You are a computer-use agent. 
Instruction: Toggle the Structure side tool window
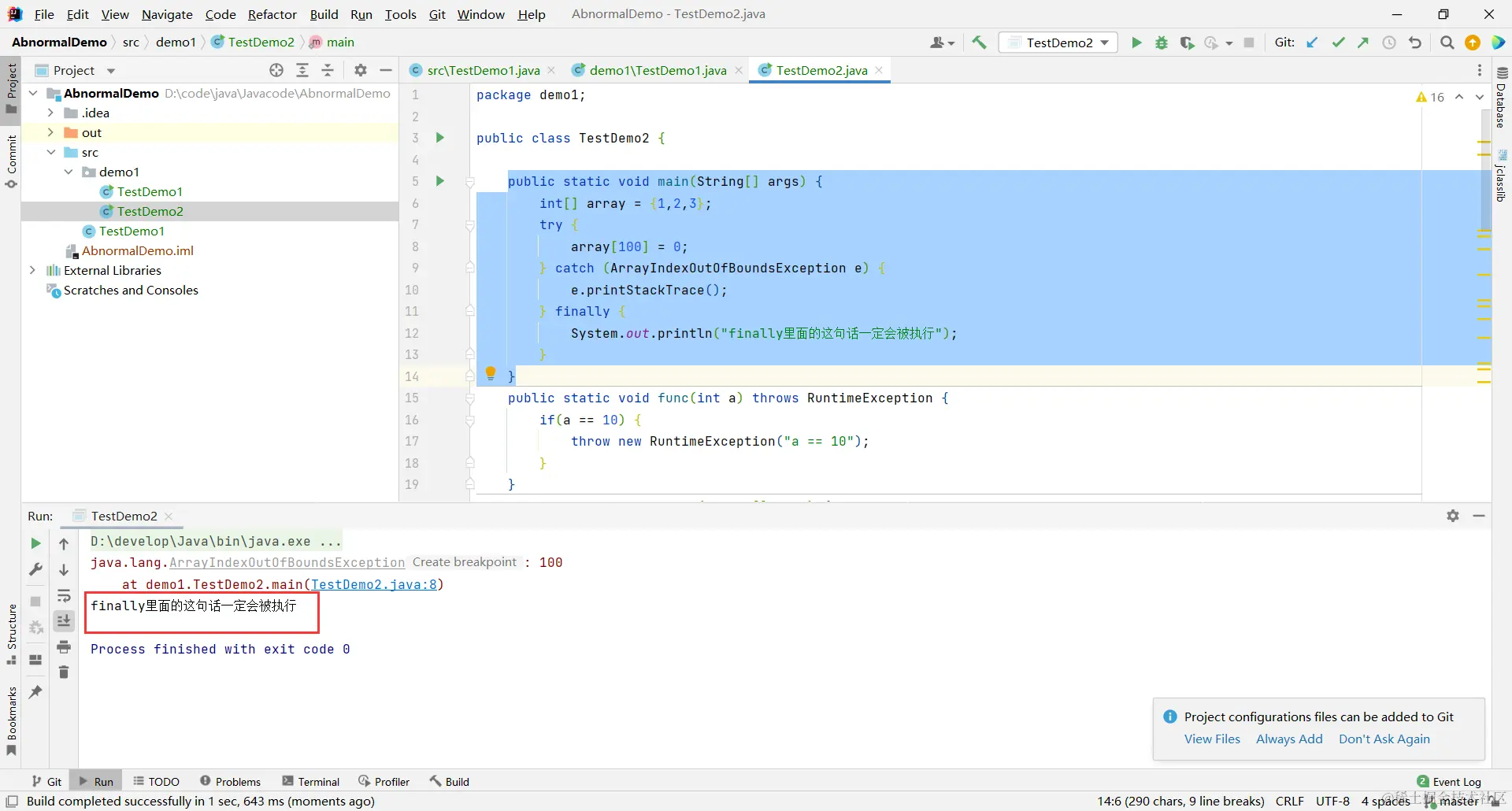[11, 635]
